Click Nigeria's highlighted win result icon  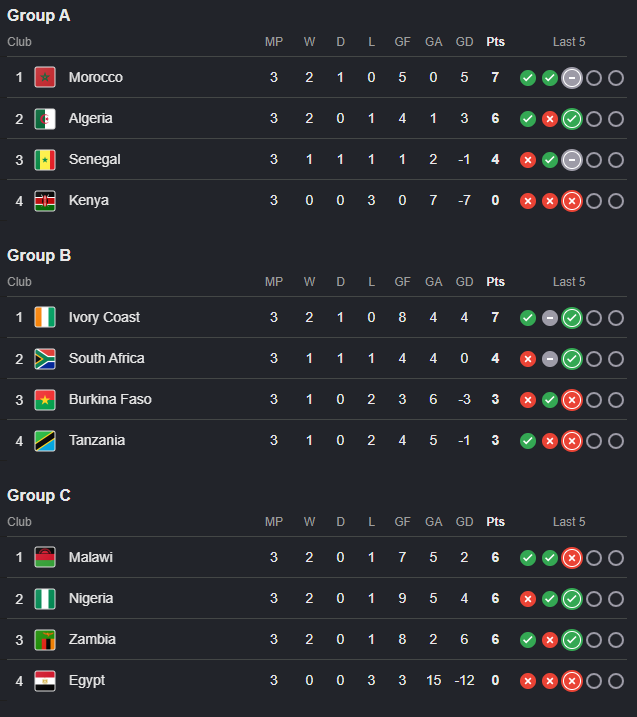[x=572, y=599]
